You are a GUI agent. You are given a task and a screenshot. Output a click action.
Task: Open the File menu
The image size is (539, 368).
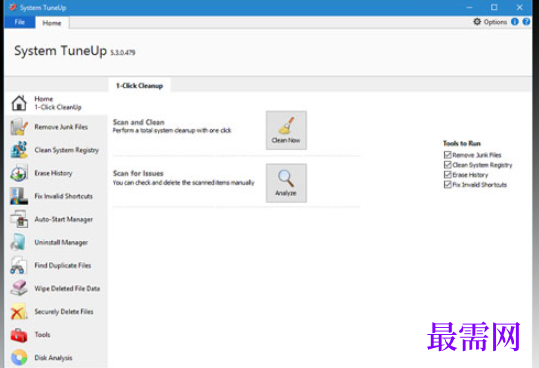coord(20,22)
